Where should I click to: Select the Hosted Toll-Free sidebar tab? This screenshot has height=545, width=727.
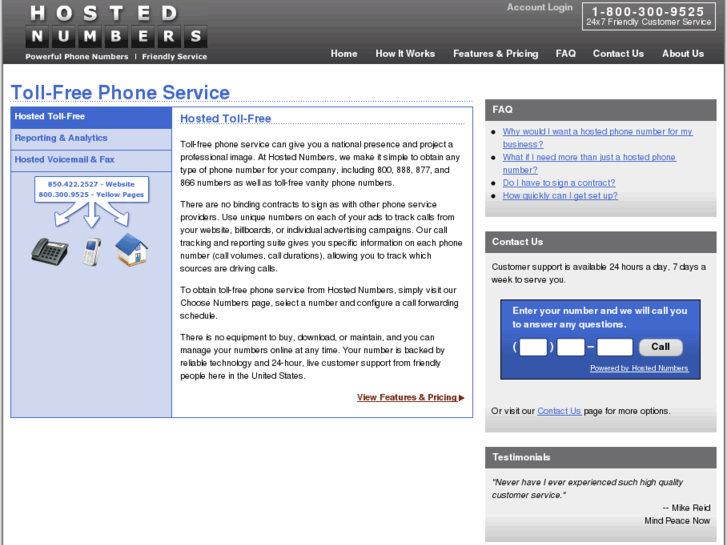[91, 117]
